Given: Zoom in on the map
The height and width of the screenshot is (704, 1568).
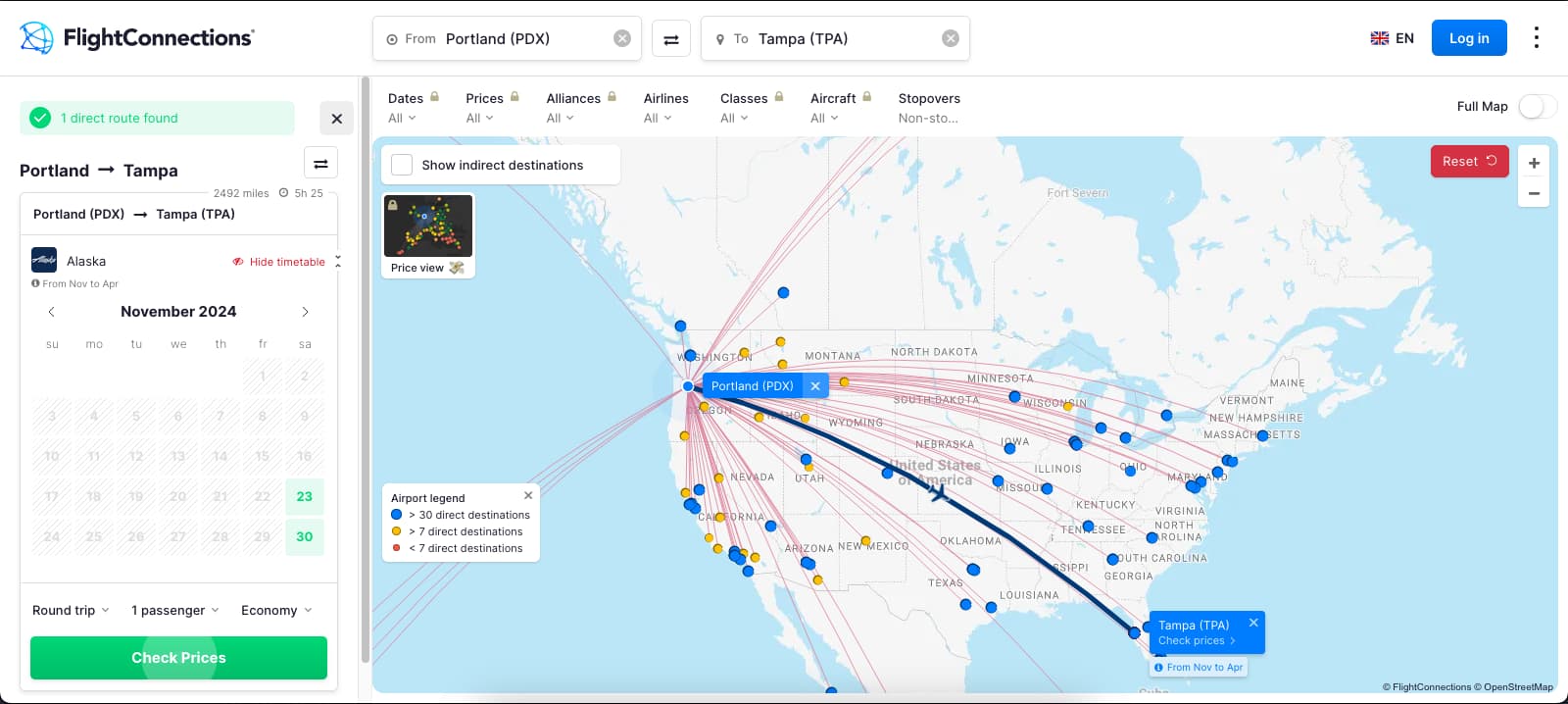Looking at the screenshot, I should [x=1534, y=163].
